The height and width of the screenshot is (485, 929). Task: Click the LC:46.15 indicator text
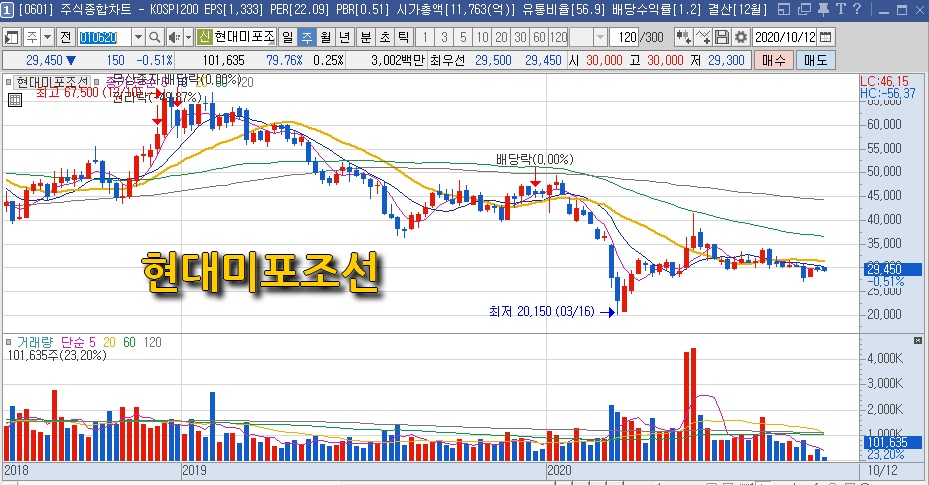point(884,81)
